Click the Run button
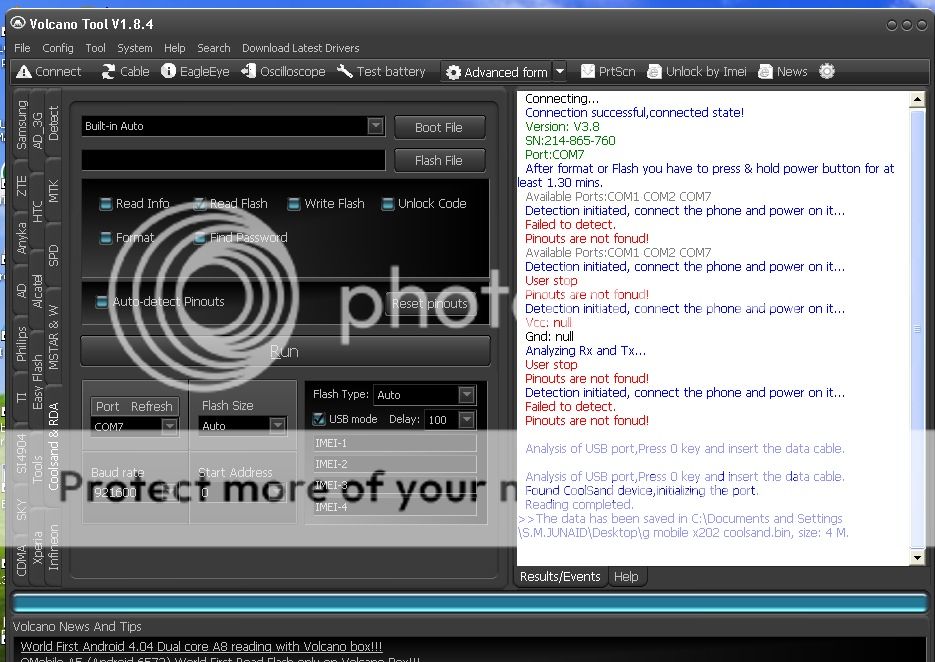The image size is (935, 662). coord(285,351)
